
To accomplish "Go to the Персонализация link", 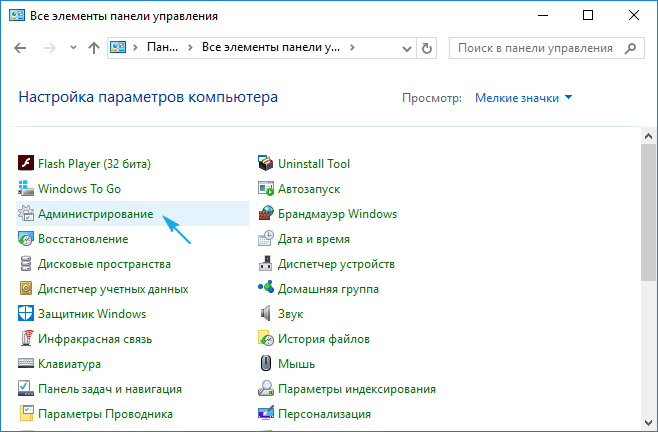I will pyautogui.click(x=324, y=414).
